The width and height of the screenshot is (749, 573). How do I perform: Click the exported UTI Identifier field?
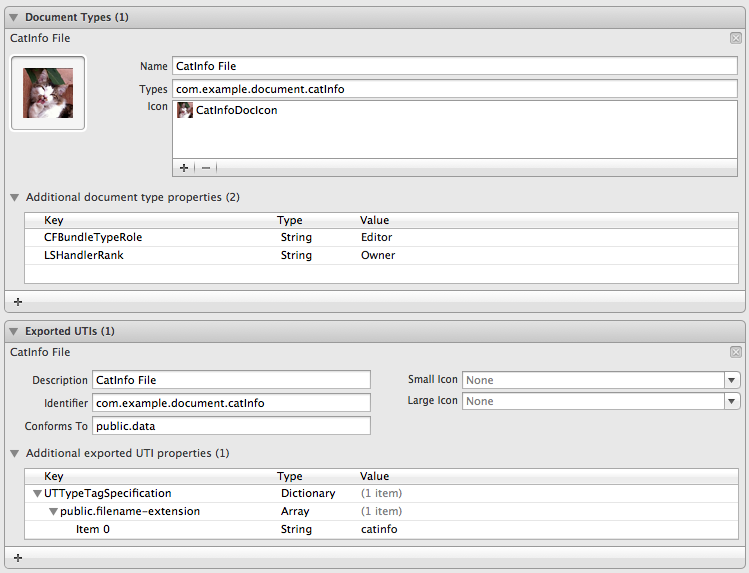coord(231,403)
